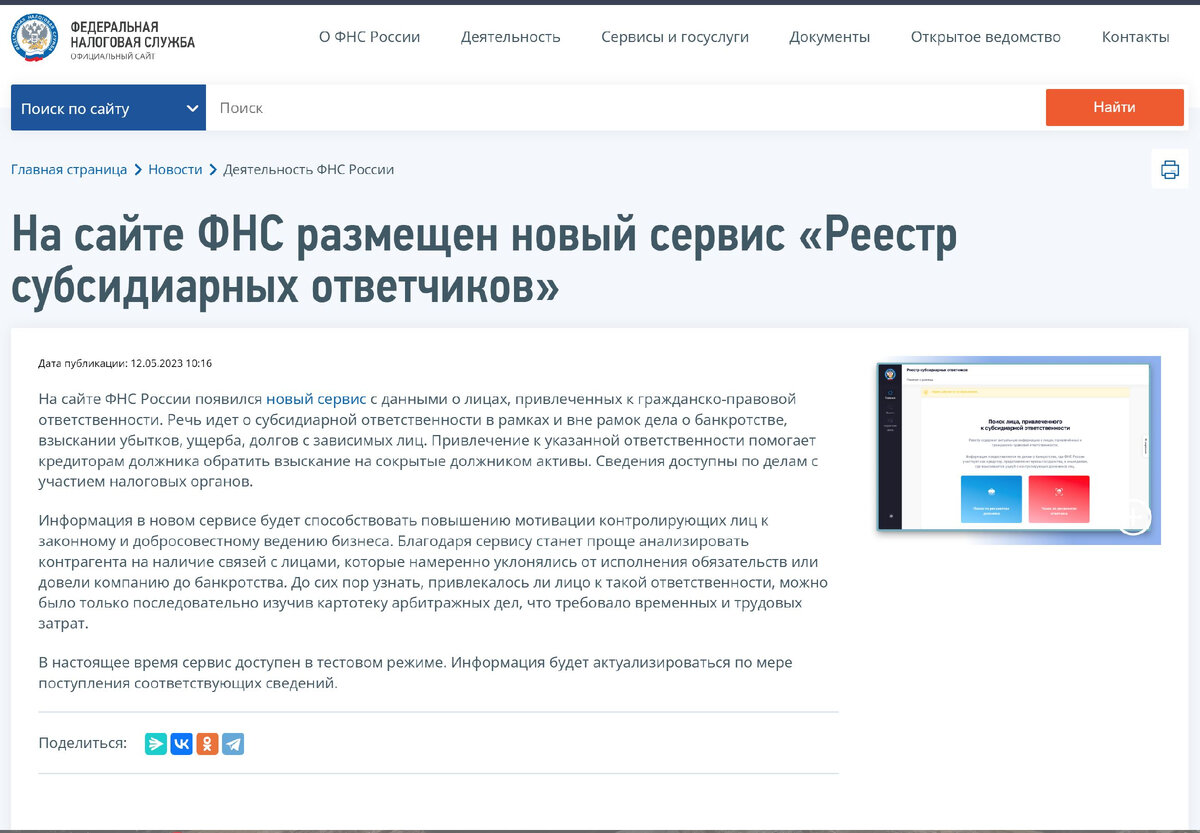Click the «Дата публикации: 12.05.2023 10:16» text
Screen dimensions: 1200x833
point(125,363)
